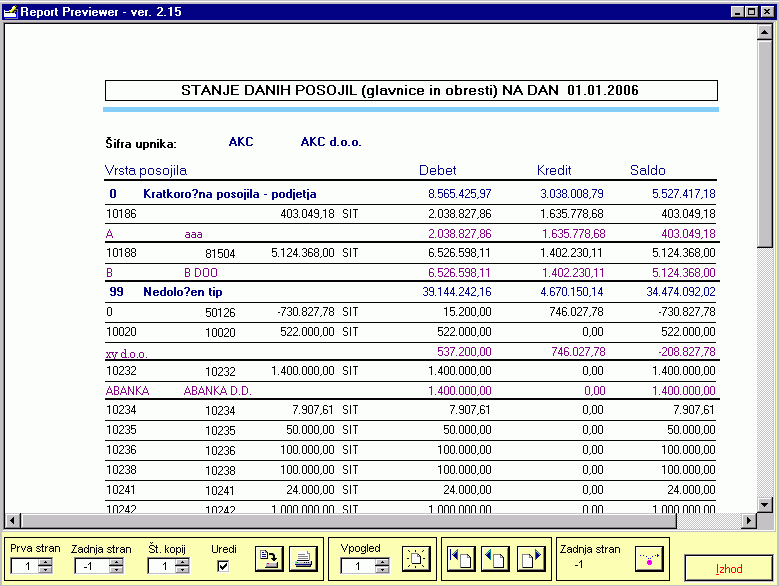The image size is (779, 586).
Task: Click the Debet column header
Action: (x=437, y=170)
